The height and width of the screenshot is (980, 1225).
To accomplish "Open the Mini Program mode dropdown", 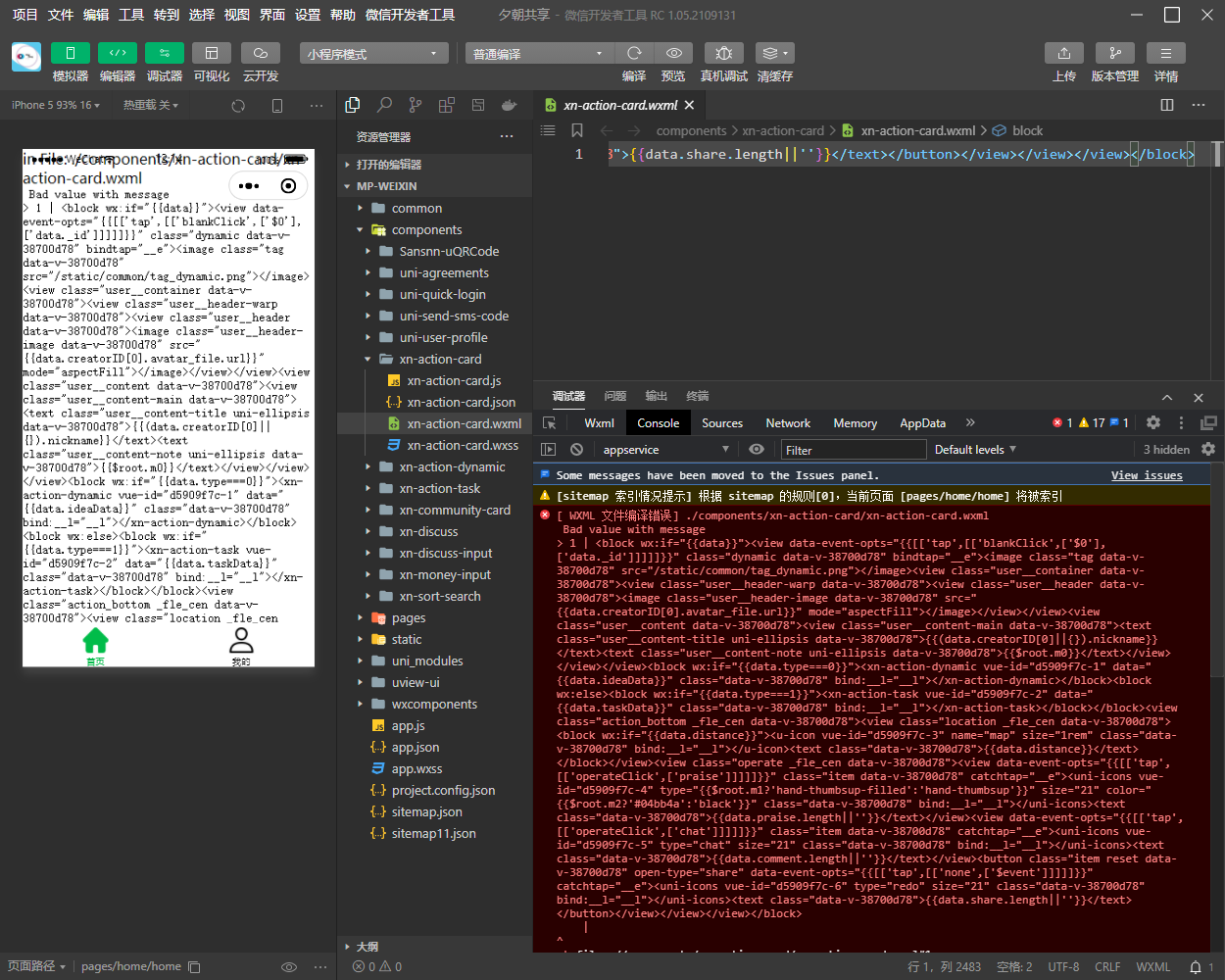I will (x=373, y=54).
